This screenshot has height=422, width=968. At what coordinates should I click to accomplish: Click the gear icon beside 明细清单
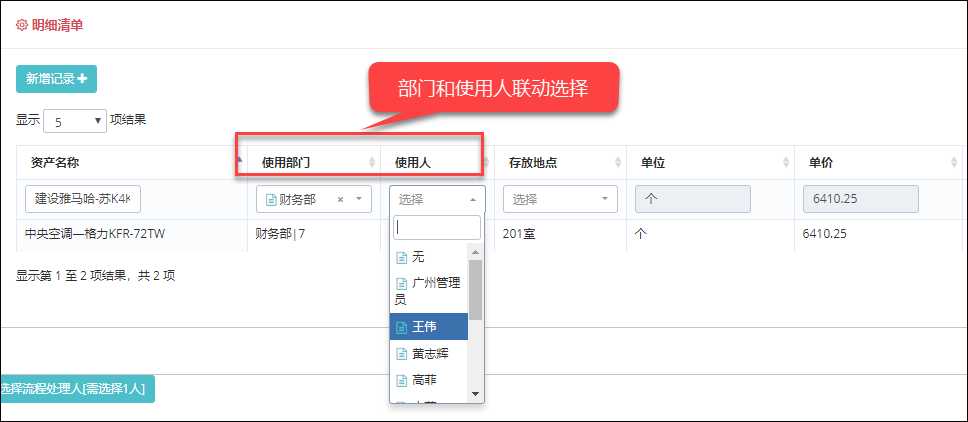coord(22,25)
